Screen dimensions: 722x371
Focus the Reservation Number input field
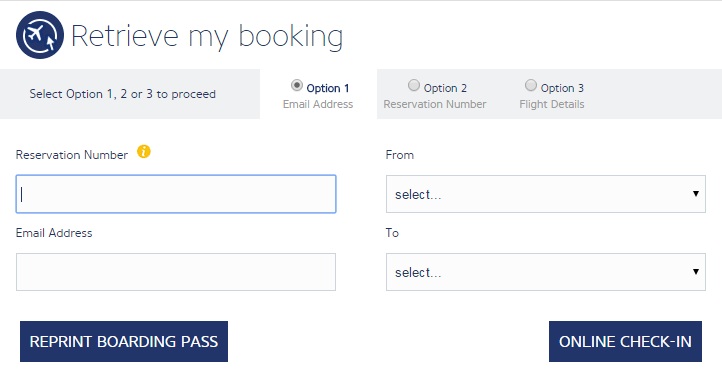[176, 194]
